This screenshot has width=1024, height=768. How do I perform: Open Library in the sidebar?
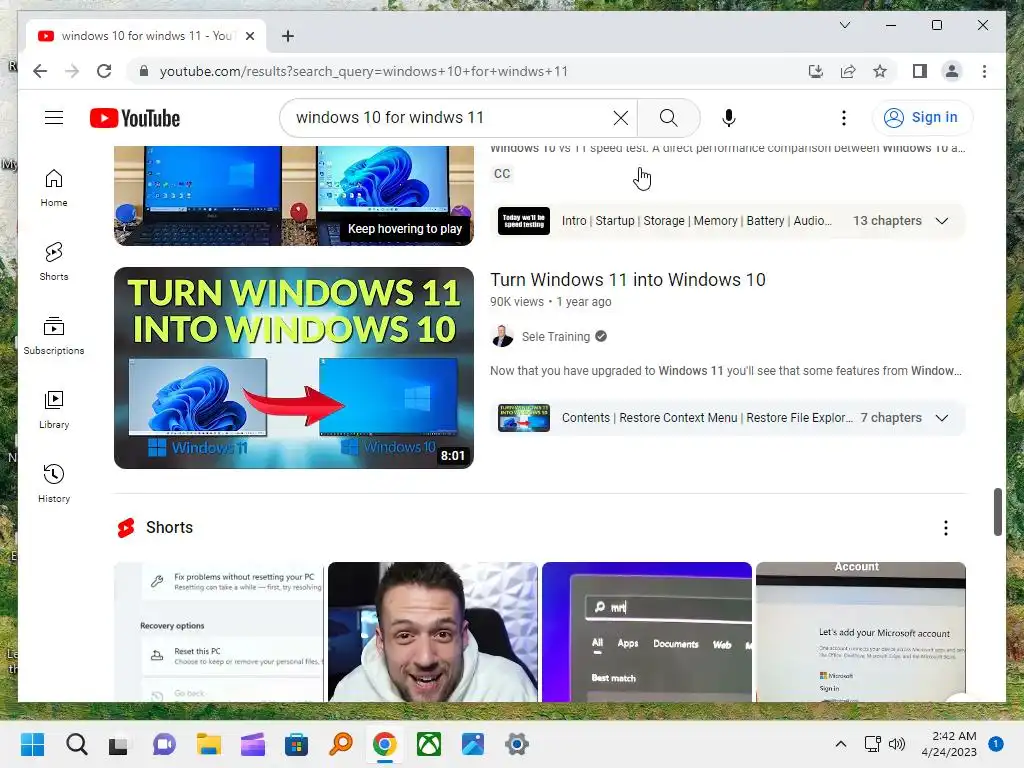pyautogui.click(x=54, y=409)
